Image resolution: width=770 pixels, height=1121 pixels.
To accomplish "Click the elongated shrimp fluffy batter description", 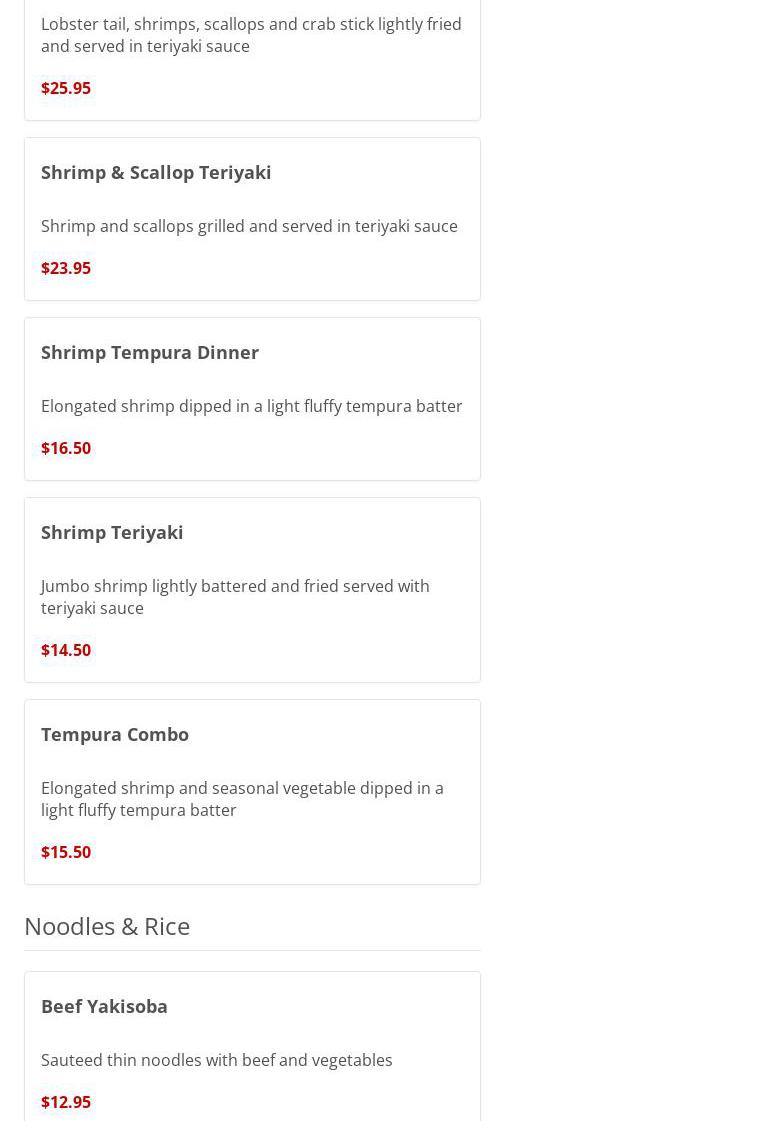I will 252,406.
